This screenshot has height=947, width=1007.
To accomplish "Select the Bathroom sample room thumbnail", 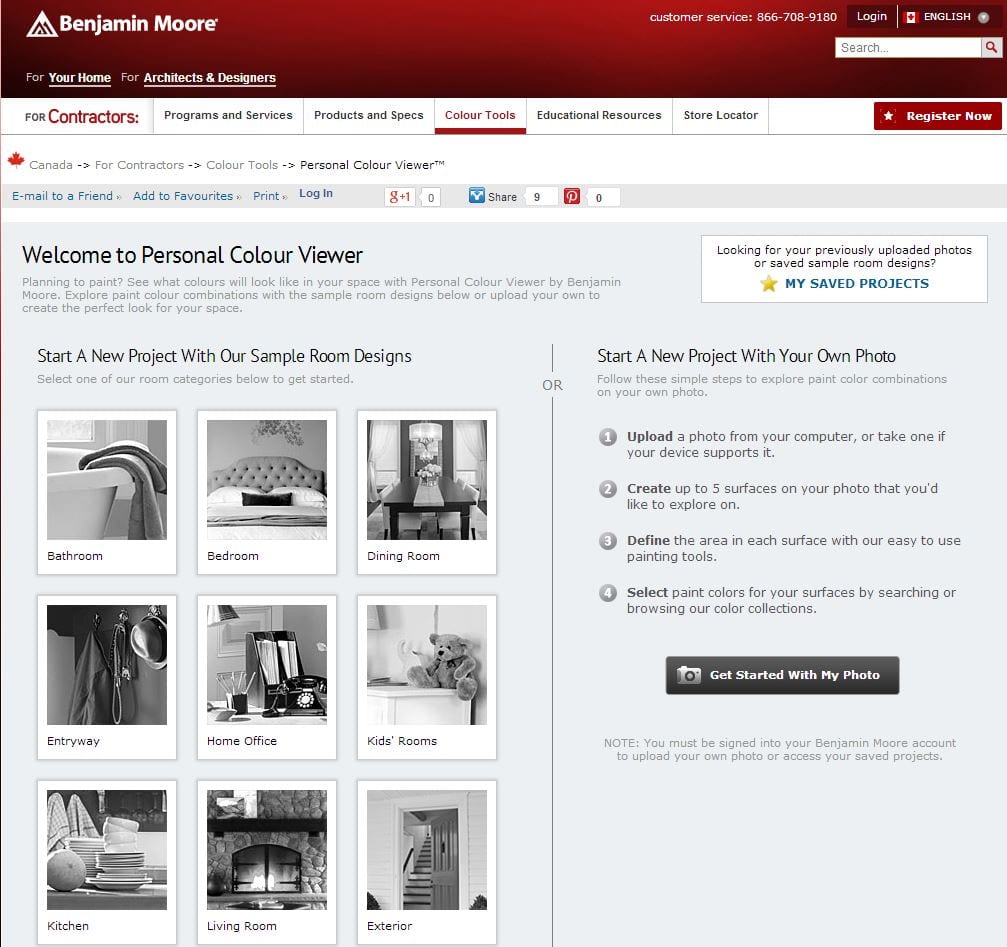I will point(107,480).
